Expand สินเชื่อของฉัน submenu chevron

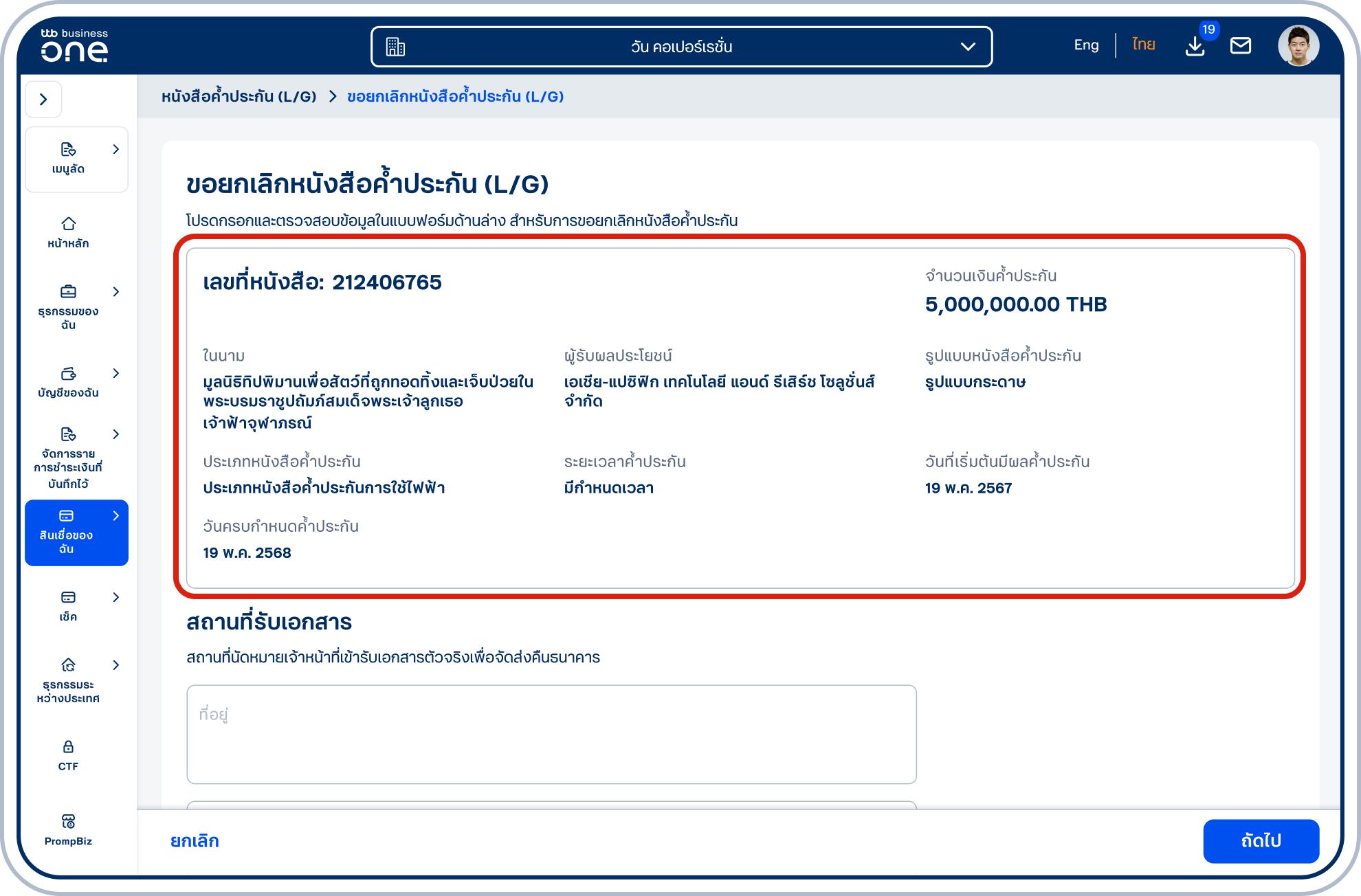click(115, 515)
